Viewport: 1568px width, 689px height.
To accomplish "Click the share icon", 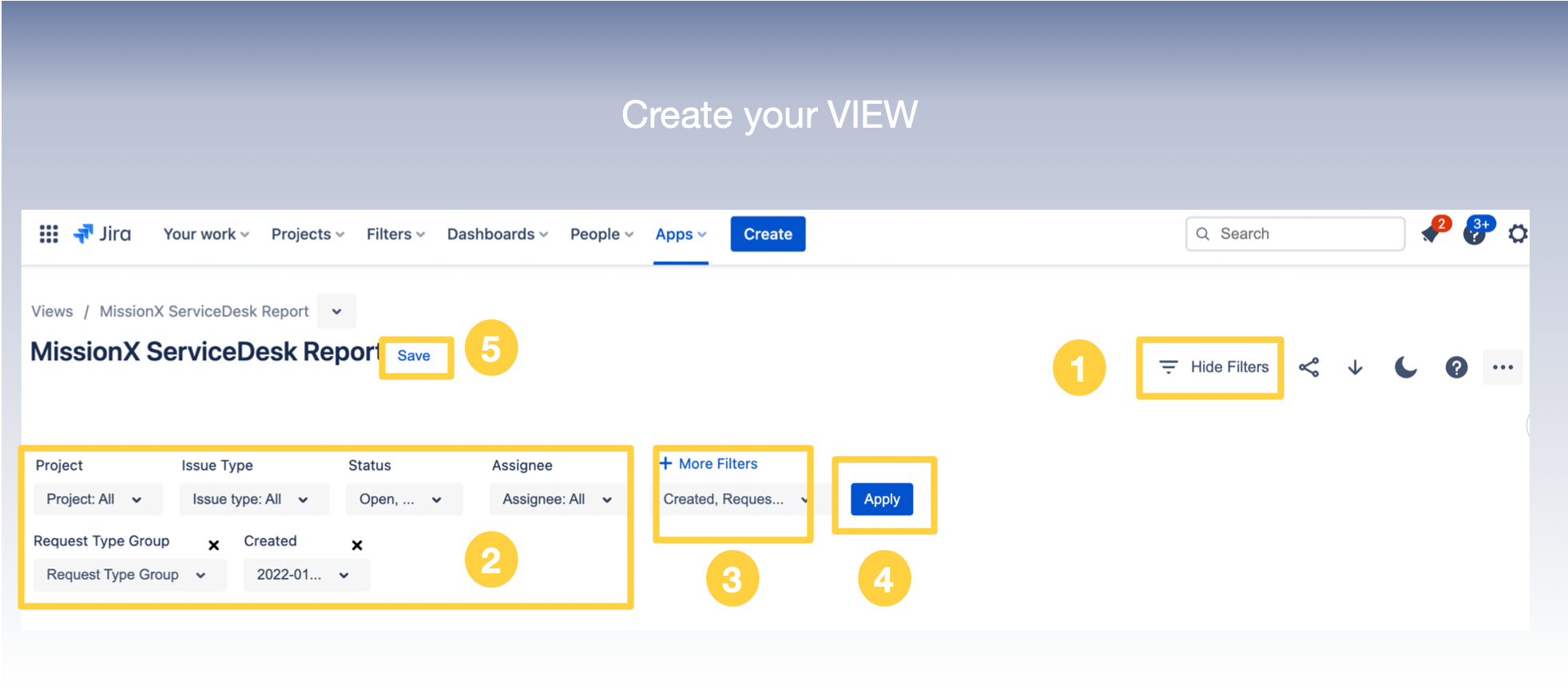I will point(1308,367).
